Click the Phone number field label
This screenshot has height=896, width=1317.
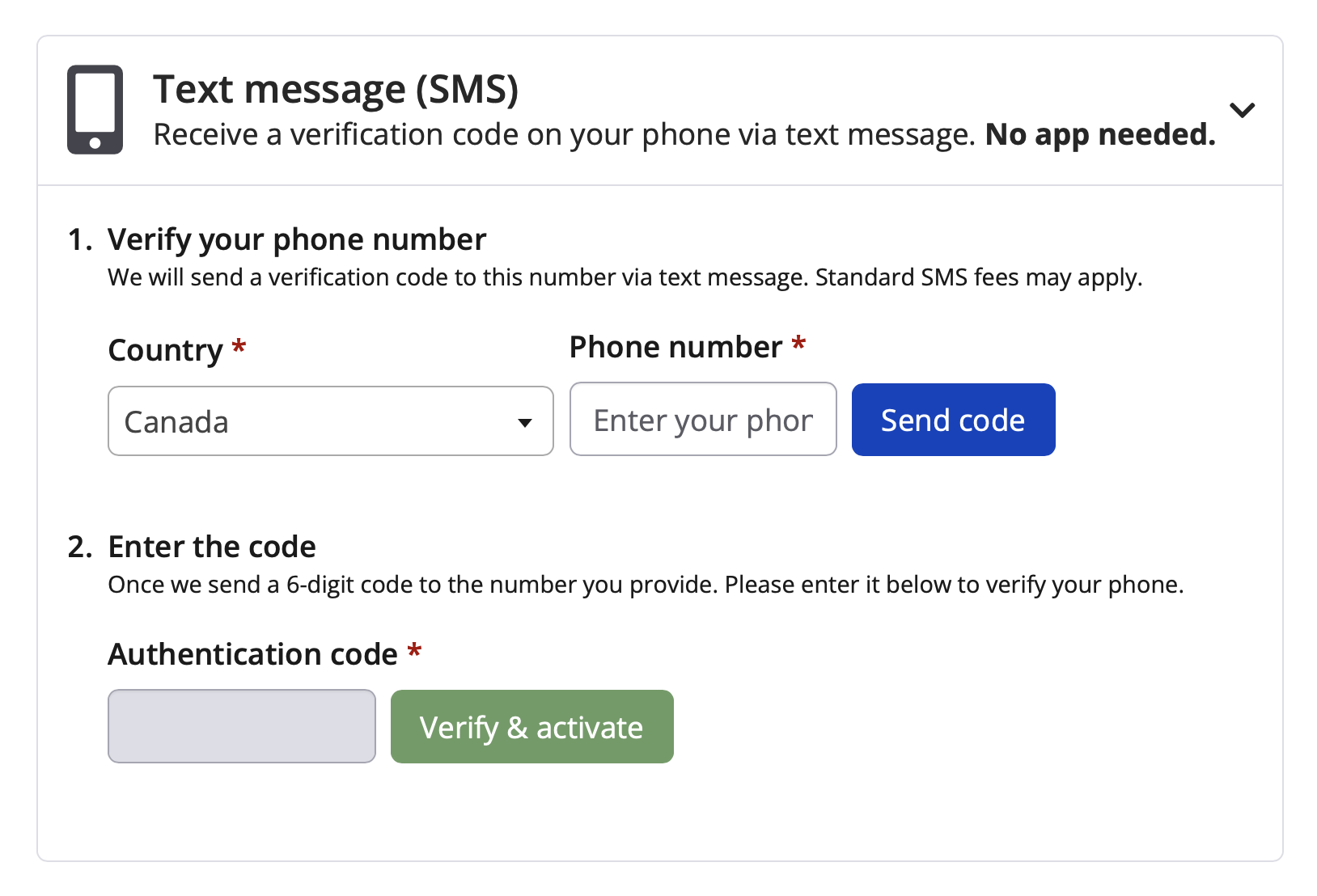(x=675, y=347)
